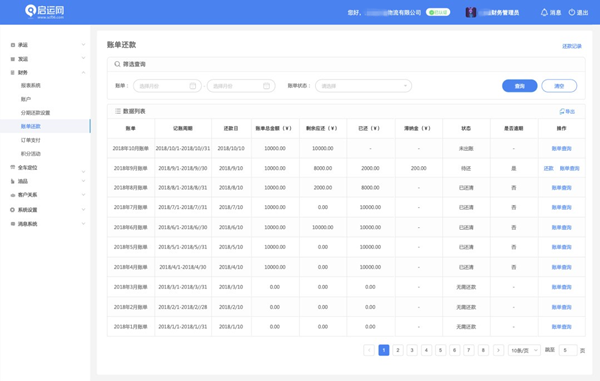Open the 还款记录 link
Image resolution: width=600 pixels, height=381 pixels.
pos(572,46)
